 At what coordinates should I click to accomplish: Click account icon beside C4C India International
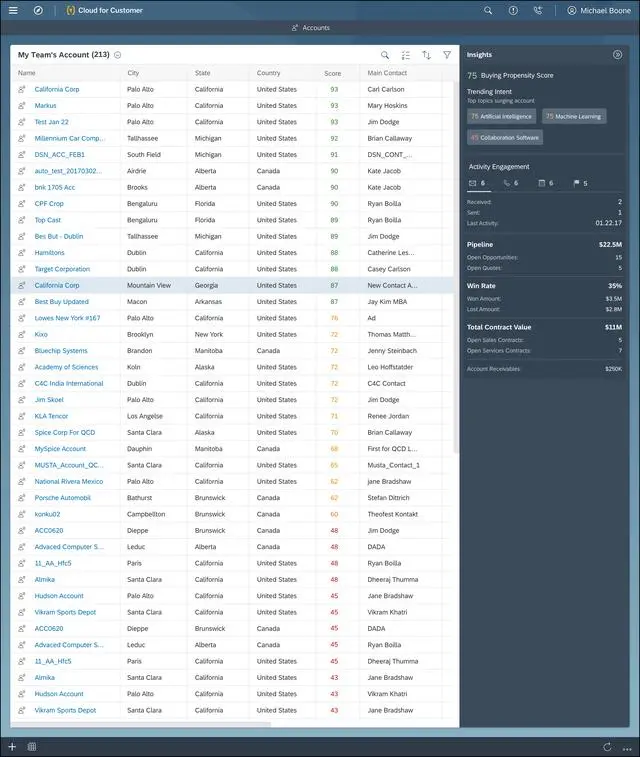[x=22, y=384]
